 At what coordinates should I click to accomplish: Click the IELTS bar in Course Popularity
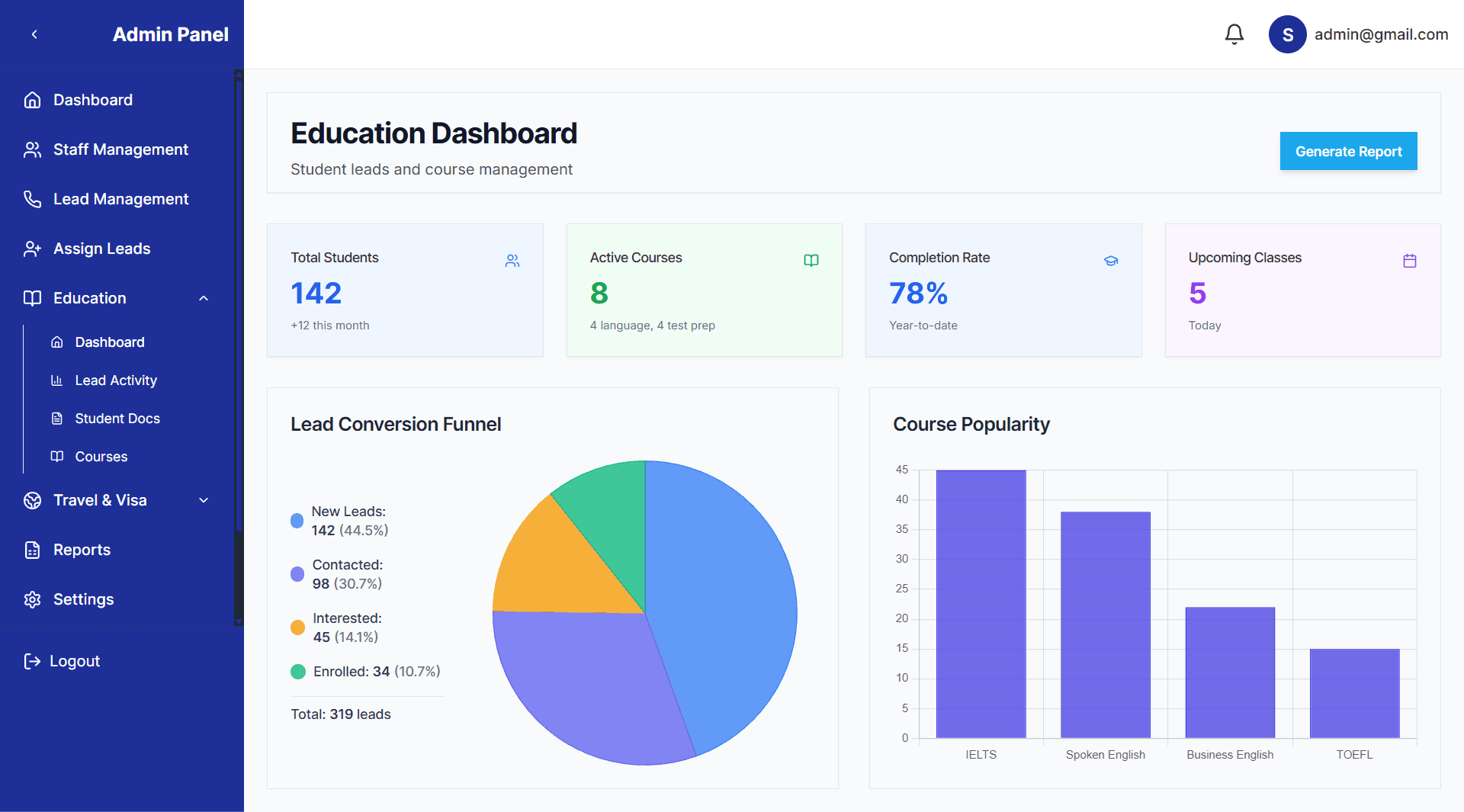[x=981, y=603]
